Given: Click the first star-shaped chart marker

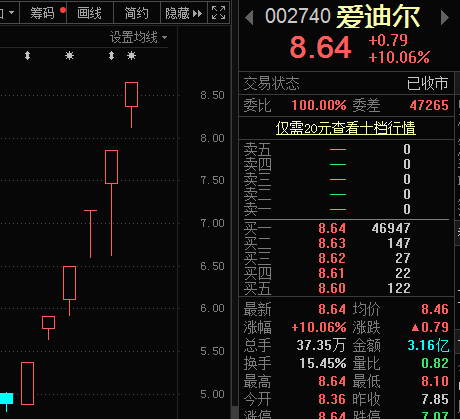Looking at the screenshot, I should pos(69,56).
